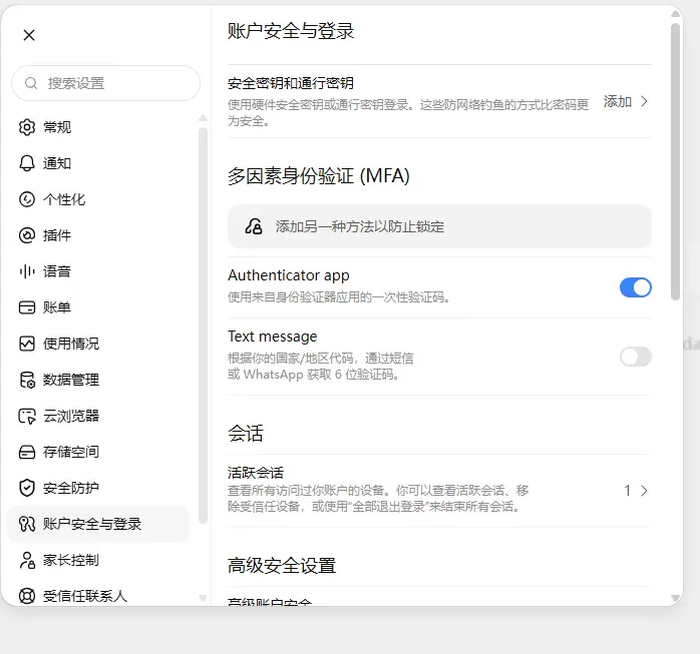
Task: Click the 添加另一种方法以防止锁定 banner
Action: tap(440, 226)
